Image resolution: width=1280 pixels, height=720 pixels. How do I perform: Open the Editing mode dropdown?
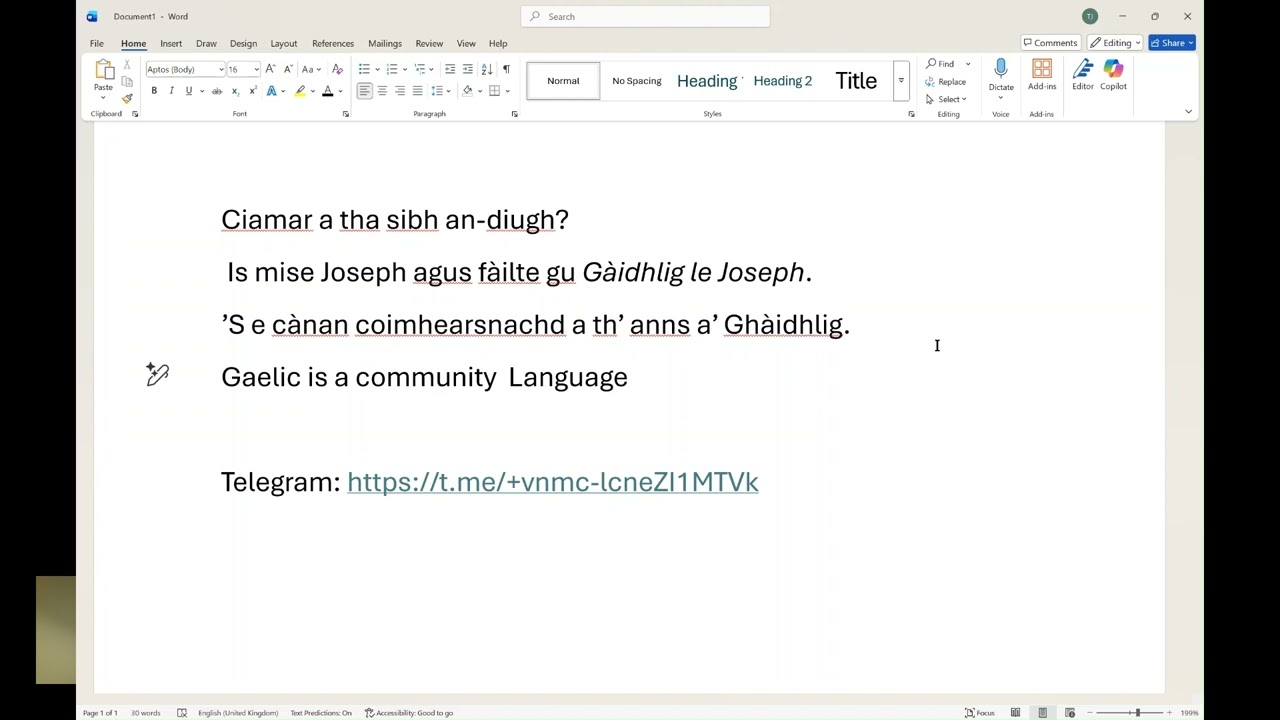pos(1115,43)
